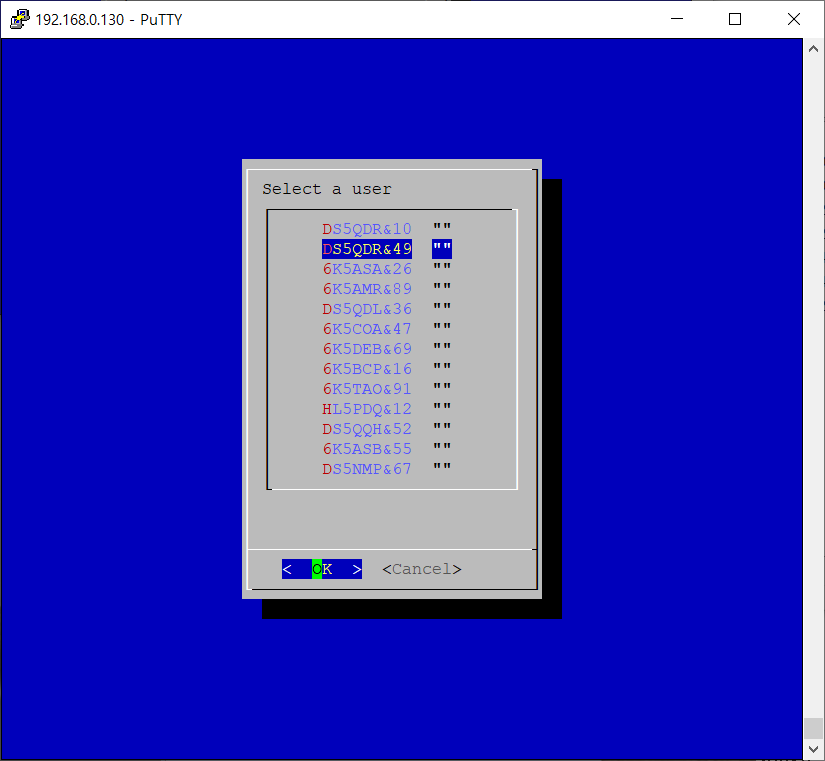Select highlighted user DS5QDR&49
825x761 pixels.
click(x=367, y=249)
